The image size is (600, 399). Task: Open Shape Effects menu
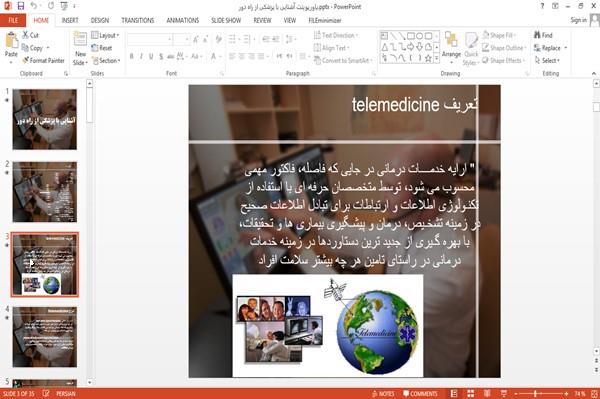click(x=504, y=60)
